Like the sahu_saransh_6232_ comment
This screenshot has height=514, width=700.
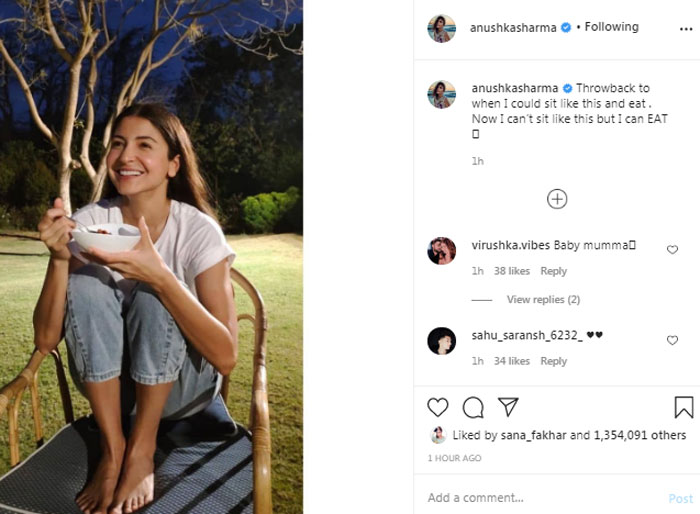pyautogui.click(x=672, y=341)
